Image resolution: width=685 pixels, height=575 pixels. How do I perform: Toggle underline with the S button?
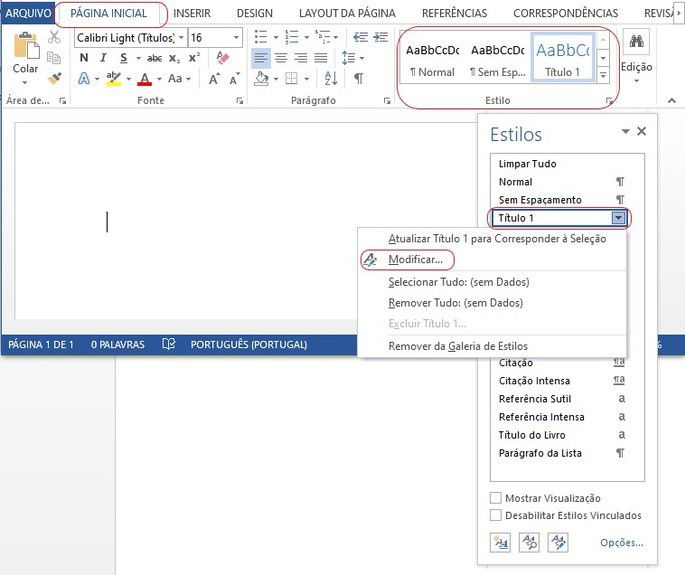point(124,58)
